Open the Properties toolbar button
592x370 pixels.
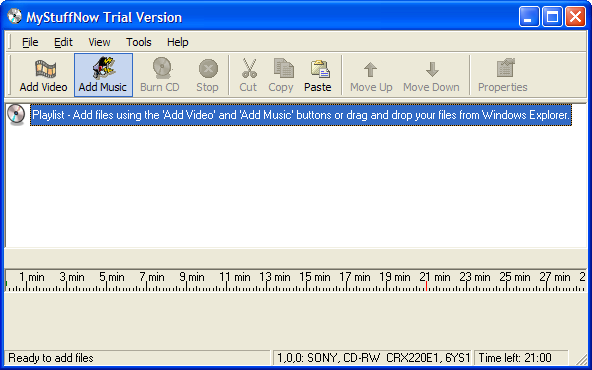pos(503,75)
